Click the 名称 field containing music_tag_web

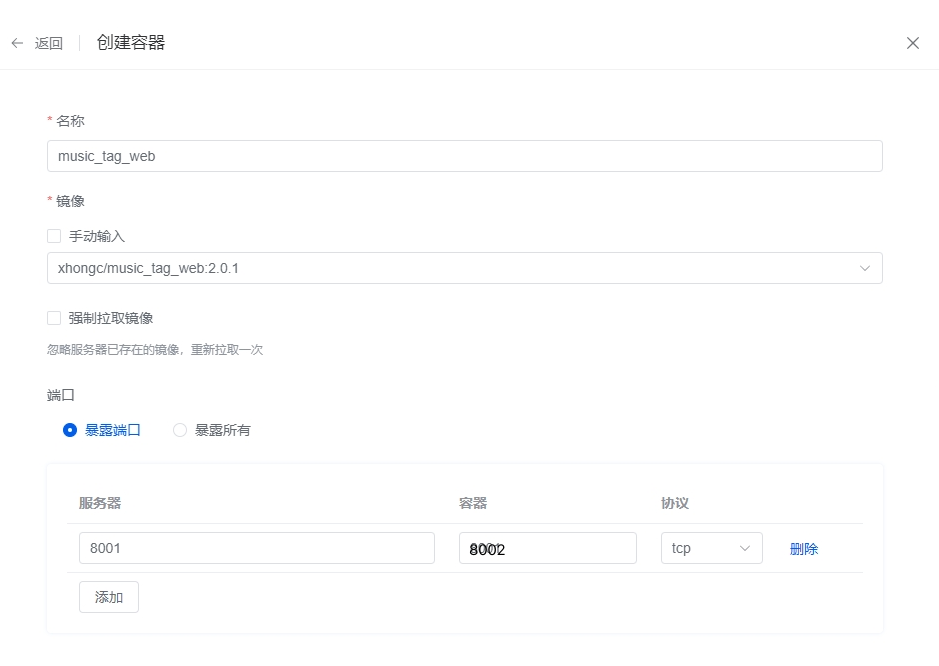click(x=464, y=156)
